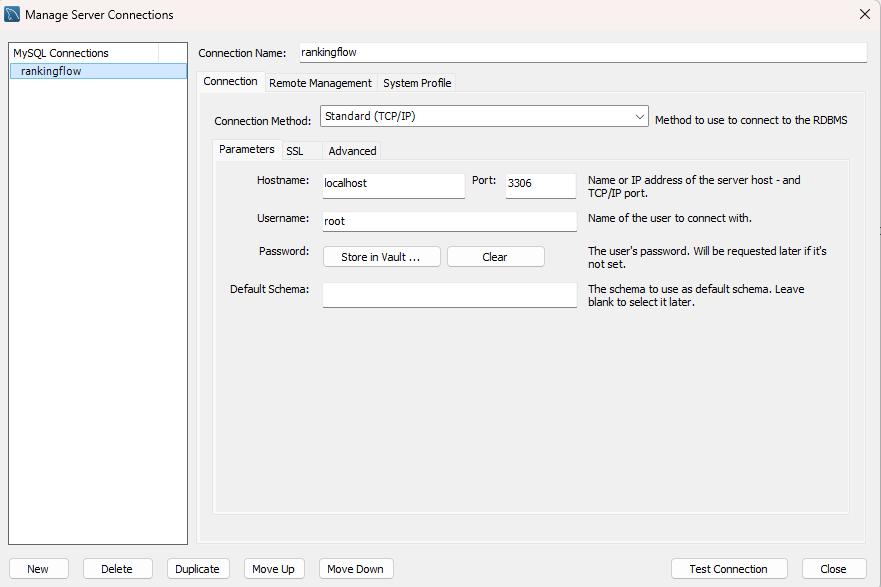Click the 'Username:' label

(283, 218)
